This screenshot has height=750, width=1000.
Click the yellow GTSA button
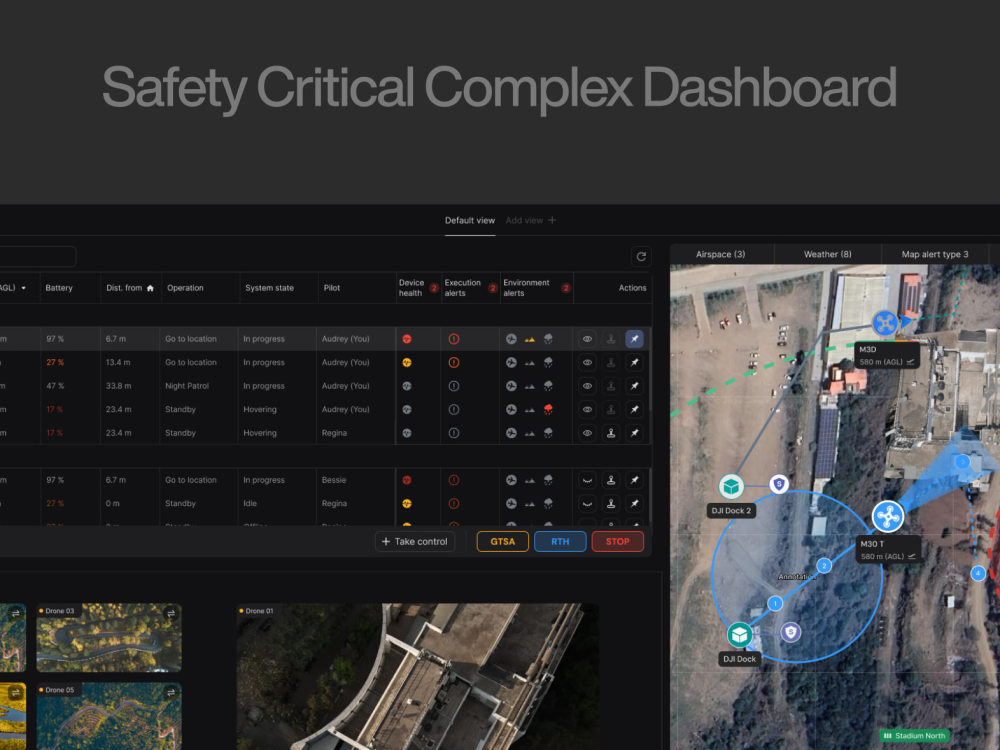pyautogui.click(x=503, y=541)
